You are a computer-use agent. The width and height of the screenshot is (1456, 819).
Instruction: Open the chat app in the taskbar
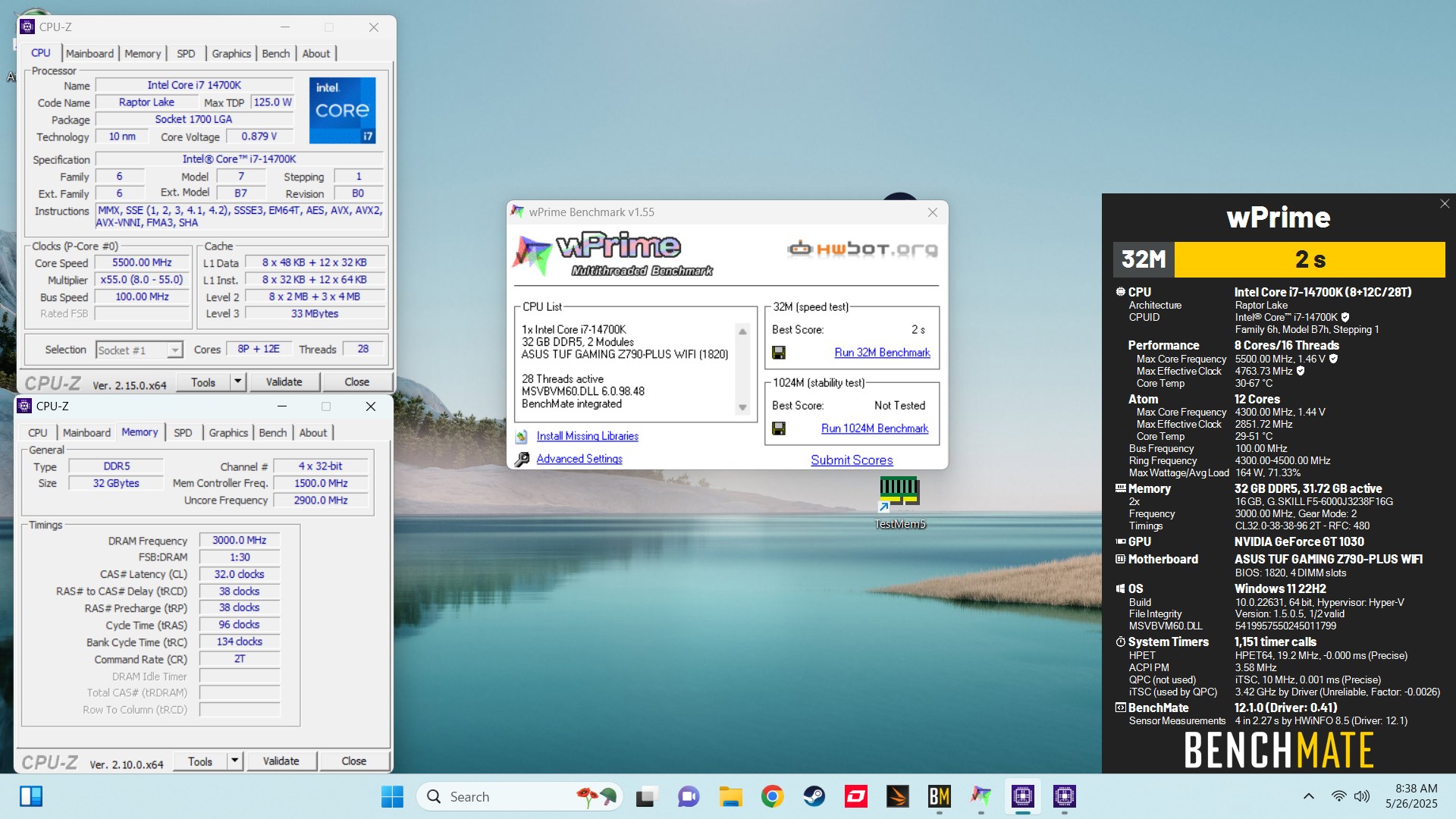(x=688, y=796)
